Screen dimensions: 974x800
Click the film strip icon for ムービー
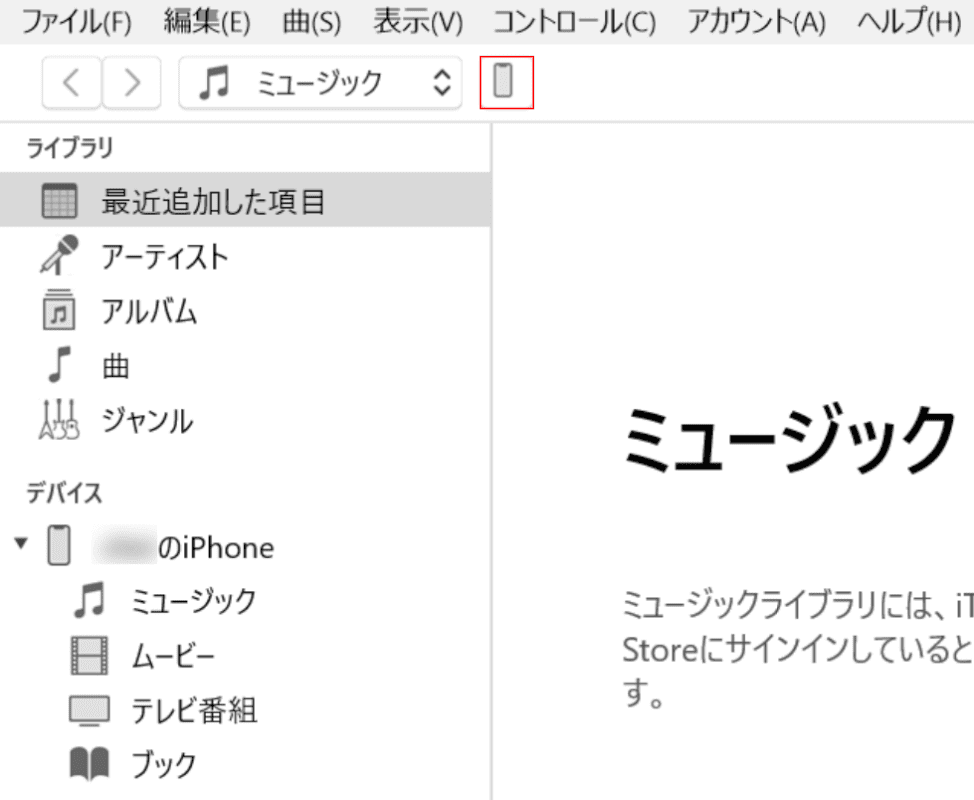[89, 656]
